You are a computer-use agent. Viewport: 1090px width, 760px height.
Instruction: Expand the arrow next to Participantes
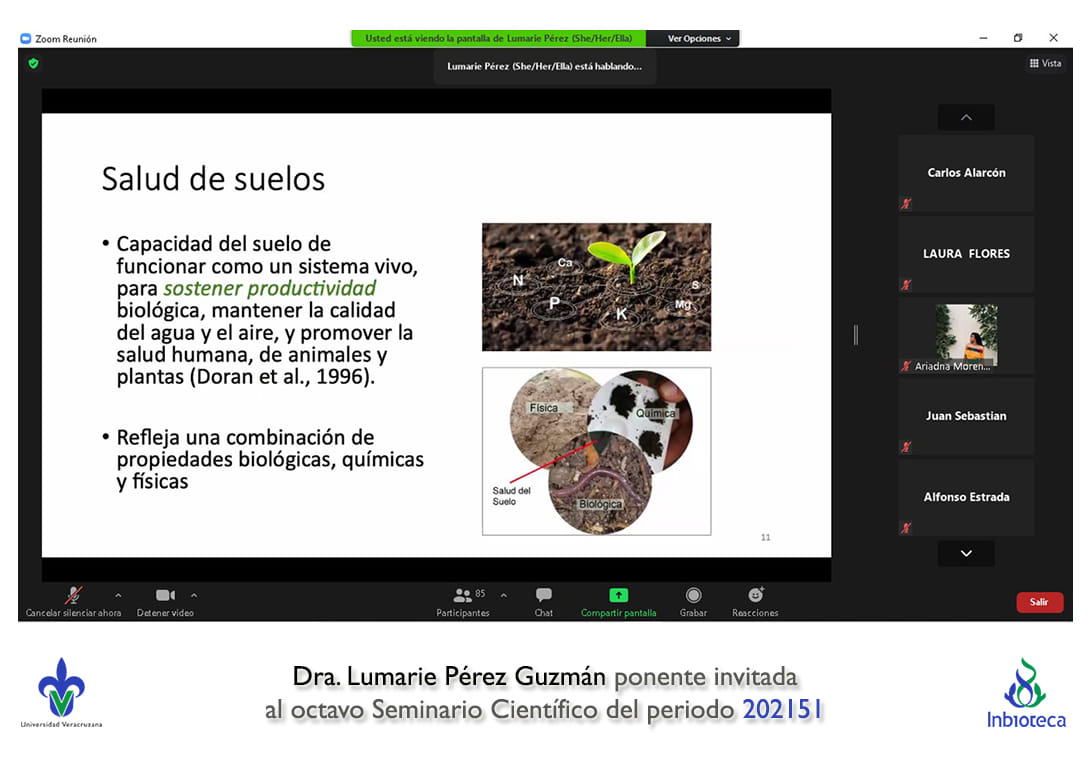[x=503, y=595]
